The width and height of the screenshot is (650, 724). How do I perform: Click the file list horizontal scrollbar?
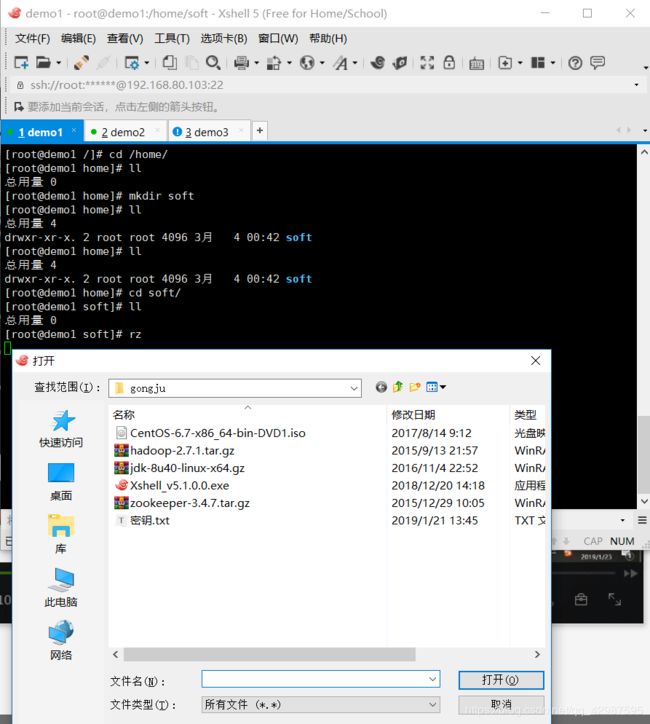pos(270,654)
